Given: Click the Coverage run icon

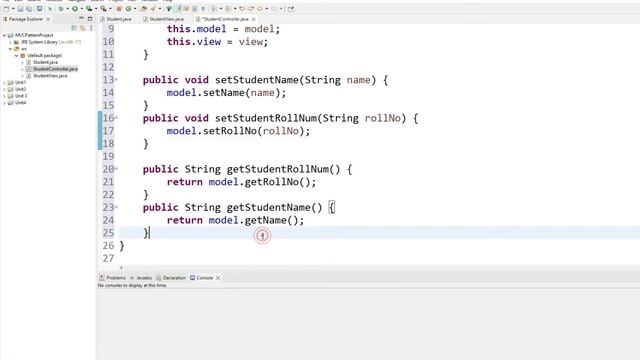Looking at the screenshot, I should pos(89,9).
